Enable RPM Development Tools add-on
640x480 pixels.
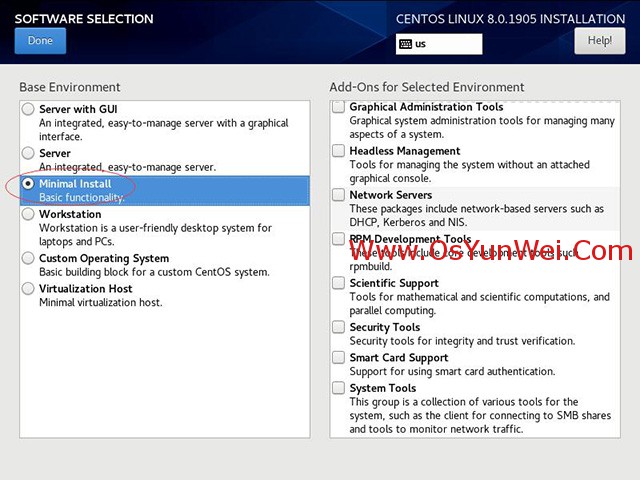click(x=339, y=239)
